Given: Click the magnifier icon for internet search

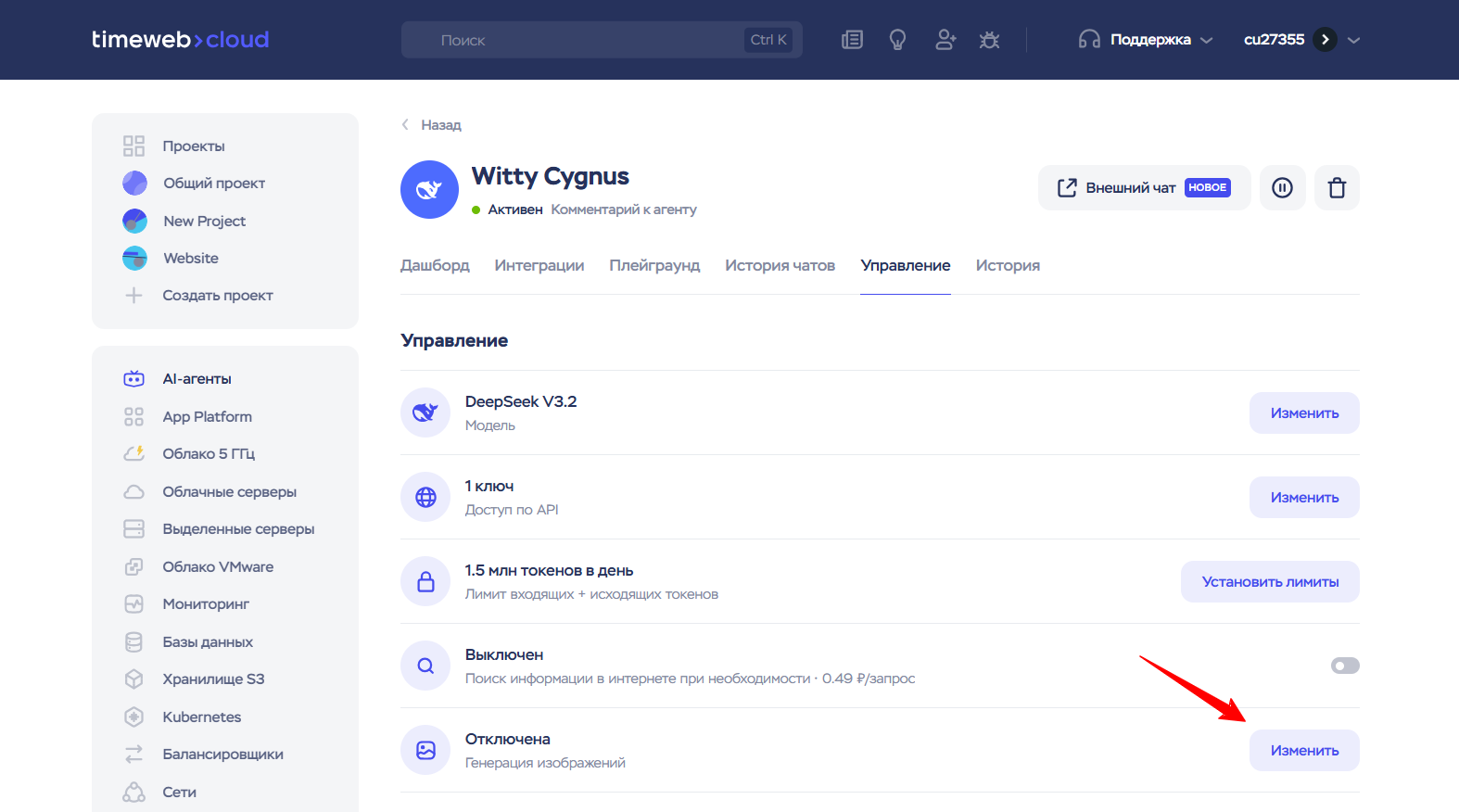Looking at the screenshot, I should pos(425,666).
